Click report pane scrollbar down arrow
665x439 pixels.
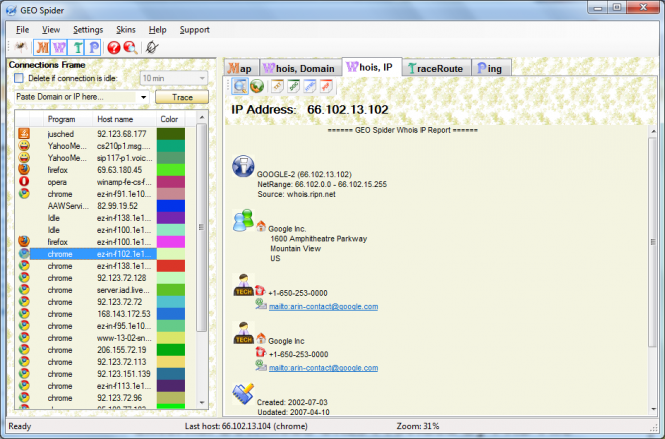tap(653, 409)
